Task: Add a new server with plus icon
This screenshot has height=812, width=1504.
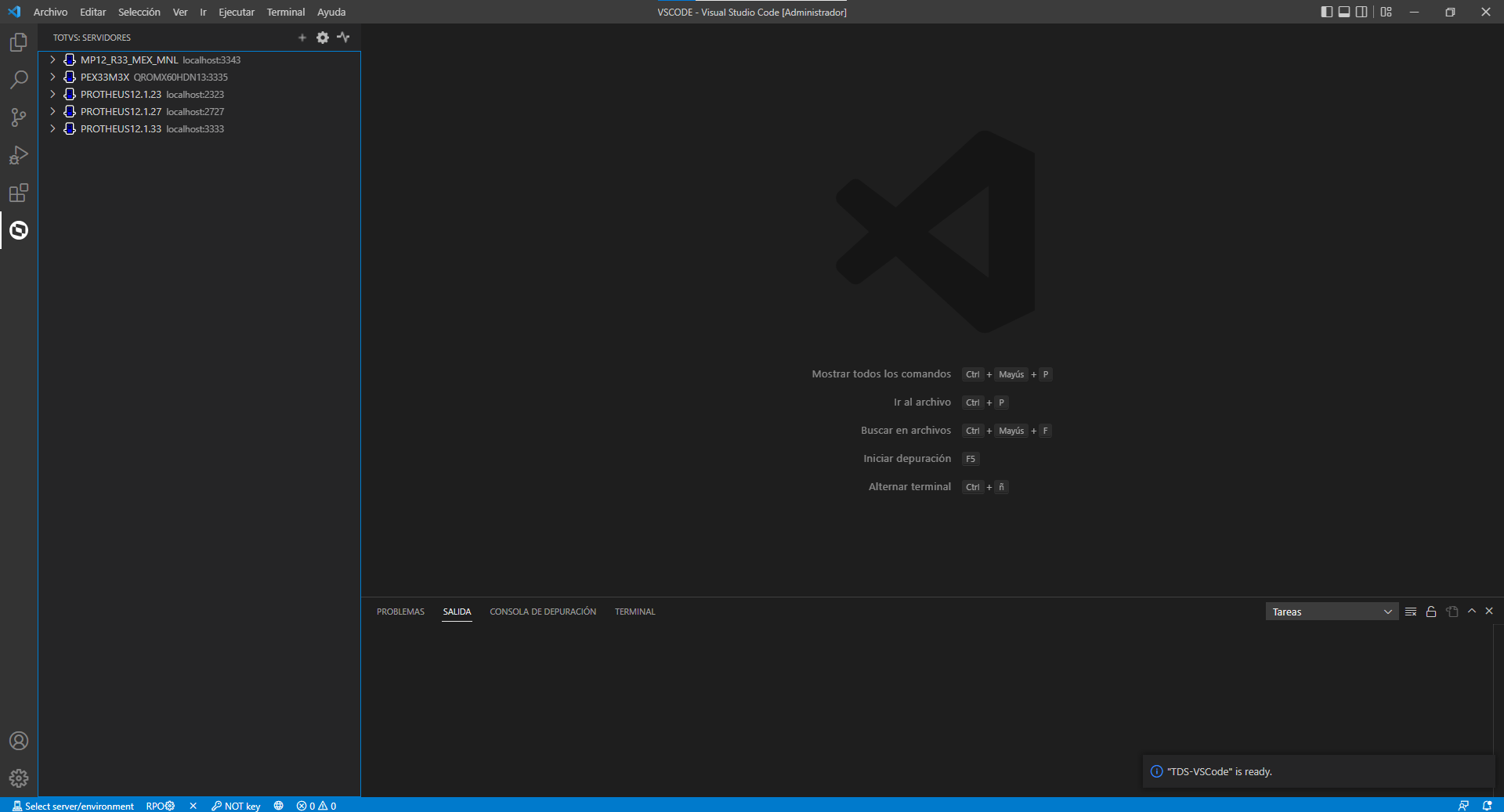Action: [x=302, y=38]
